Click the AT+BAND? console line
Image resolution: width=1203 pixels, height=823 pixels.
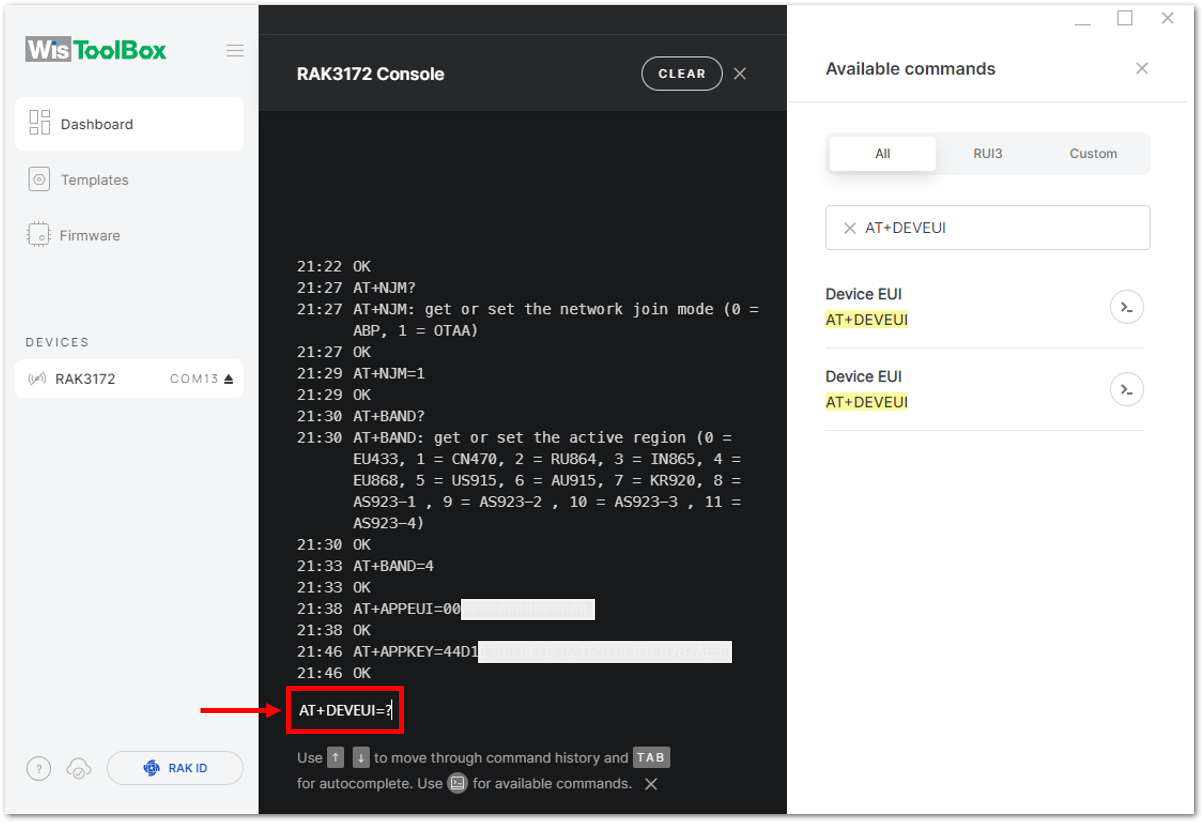tap(361, 416)
